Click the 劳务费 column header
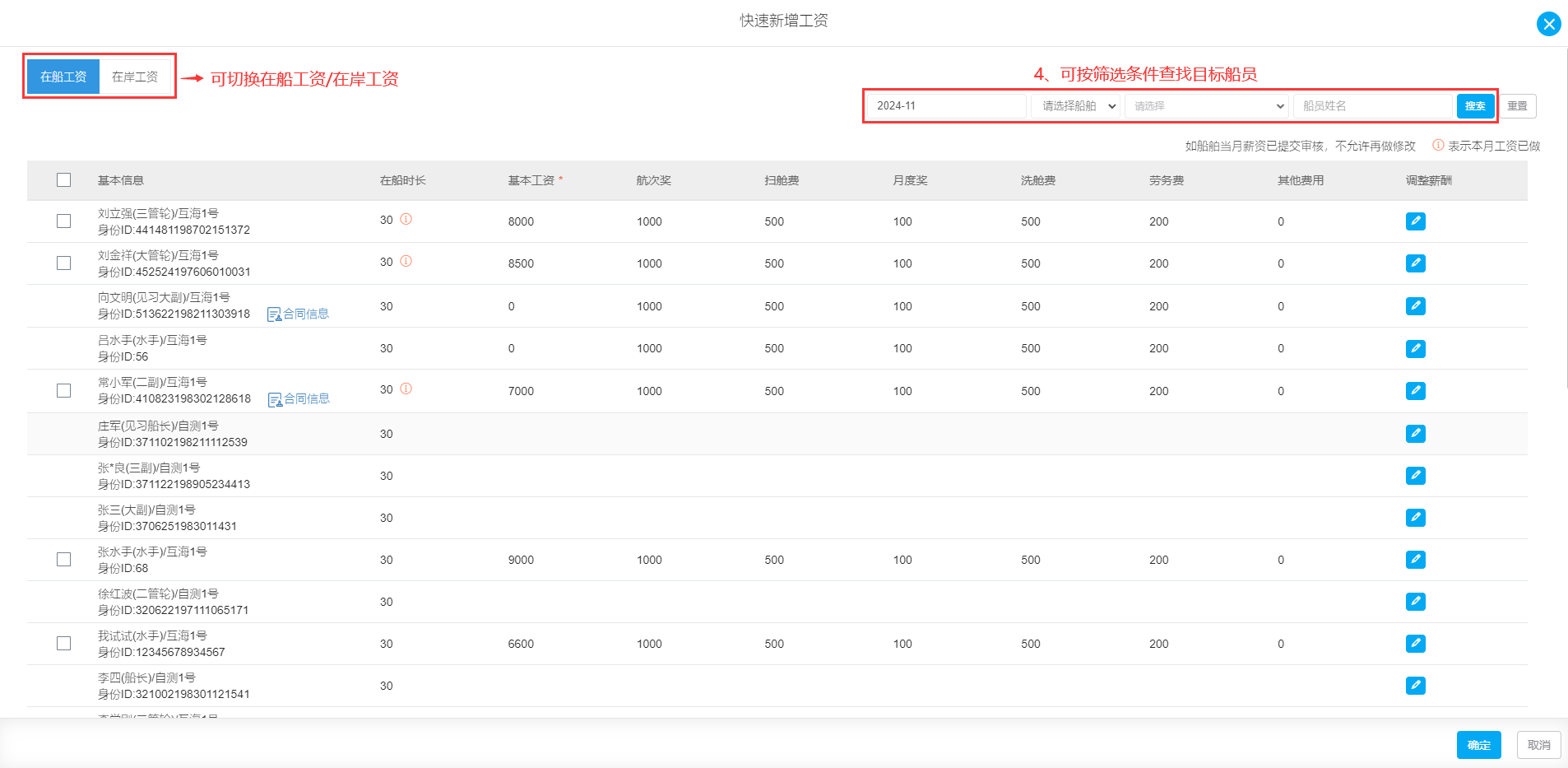Viewport: 1568px width, 768px height. 1167,180
